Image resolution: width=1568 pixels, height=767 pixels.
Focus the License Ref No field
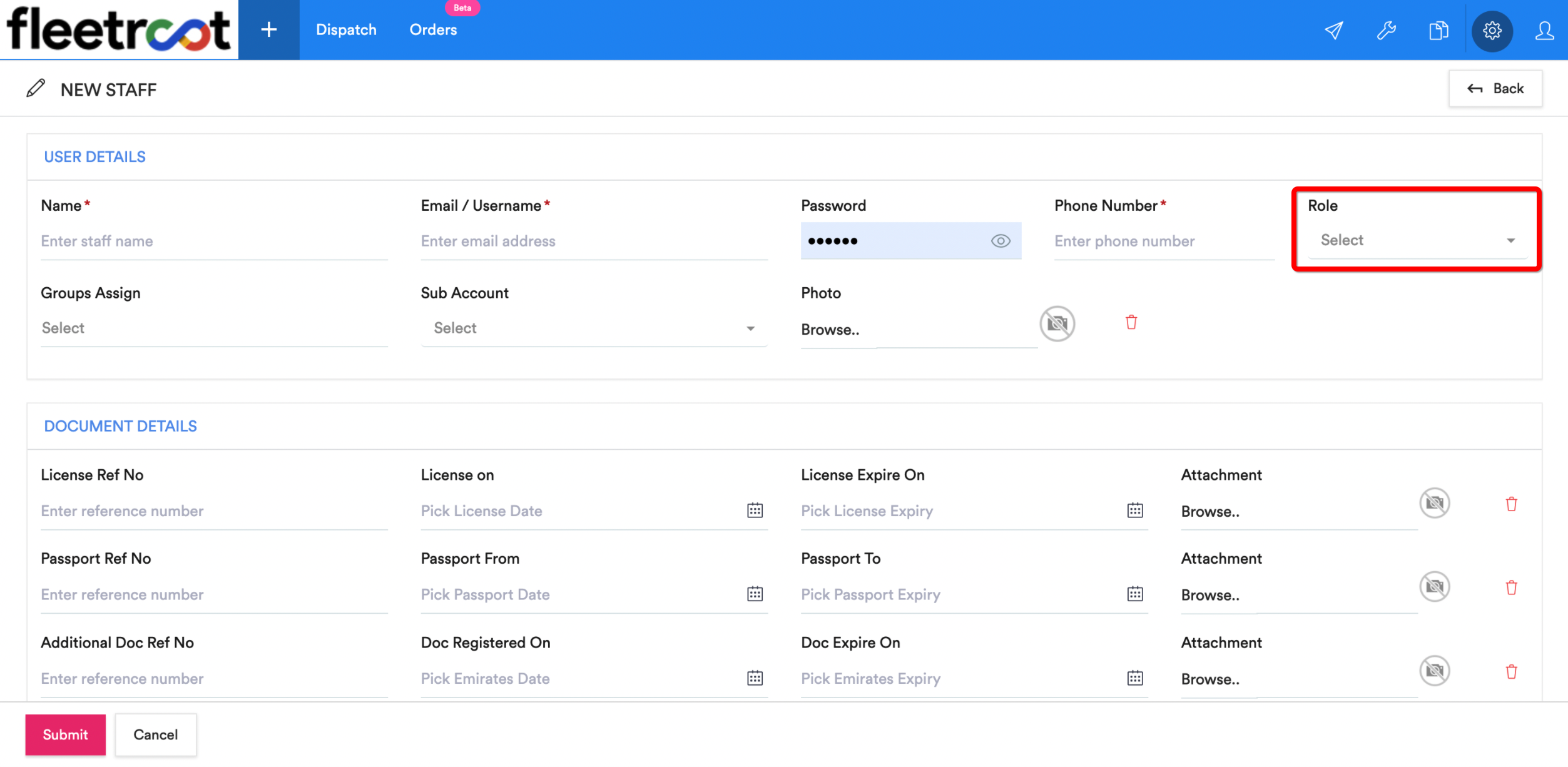[214, 511]
